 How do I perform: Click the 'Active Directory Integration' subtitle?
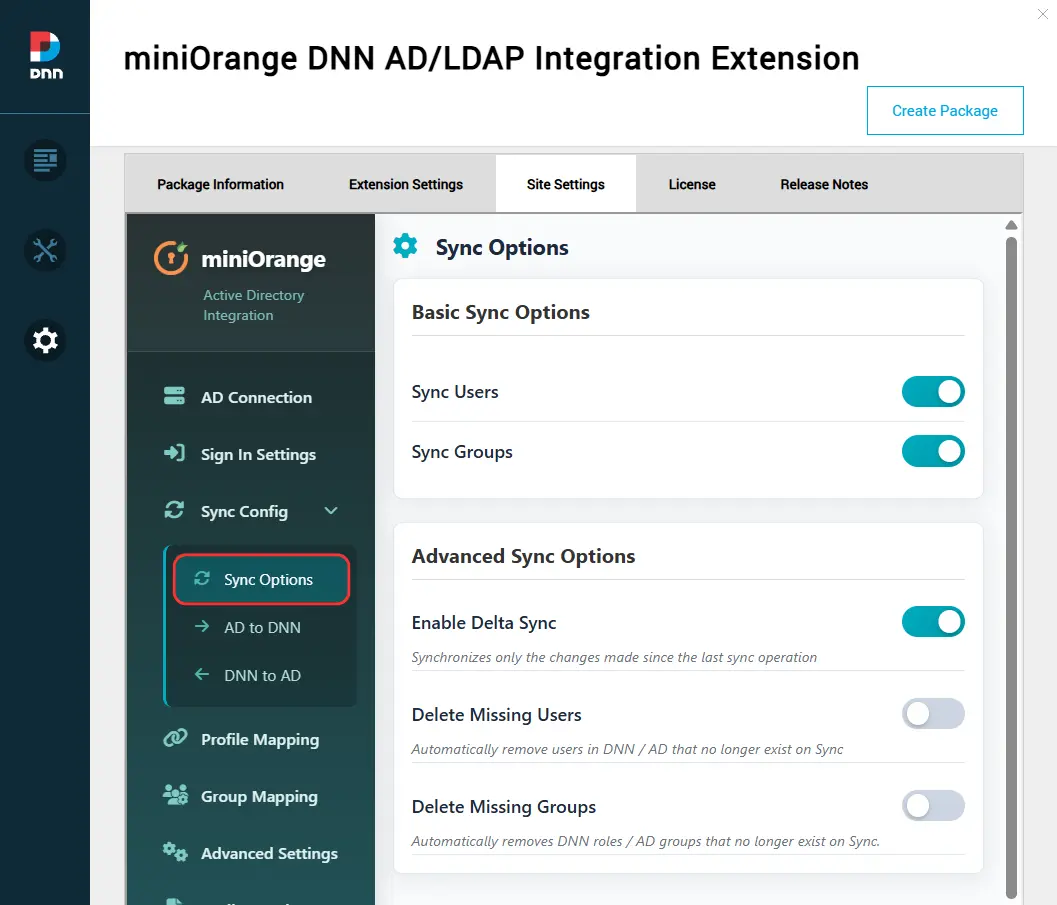point(253,305)
